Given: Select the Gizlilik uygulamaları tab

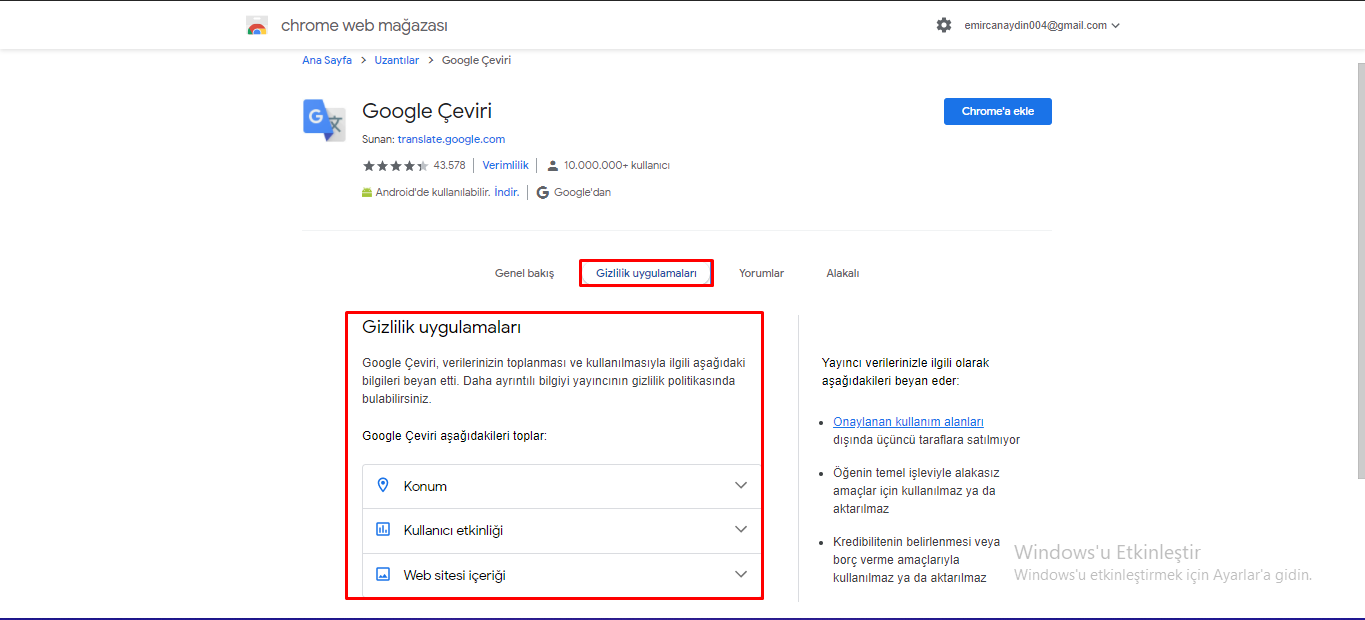Looking at the screenshot, I should click(646, 273).
